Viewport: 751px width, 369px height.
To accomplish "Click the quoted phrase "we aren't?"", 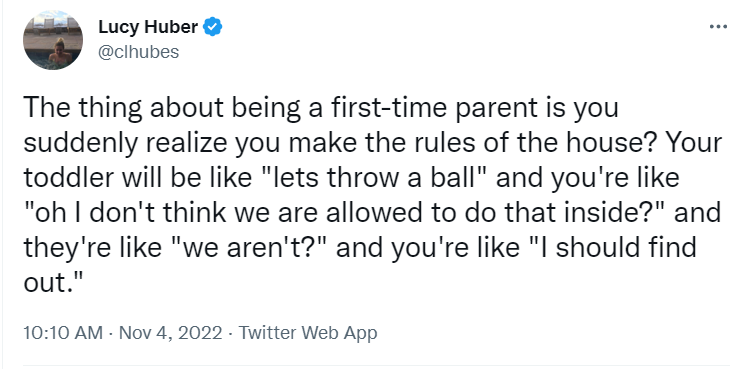I will point(248,248).
